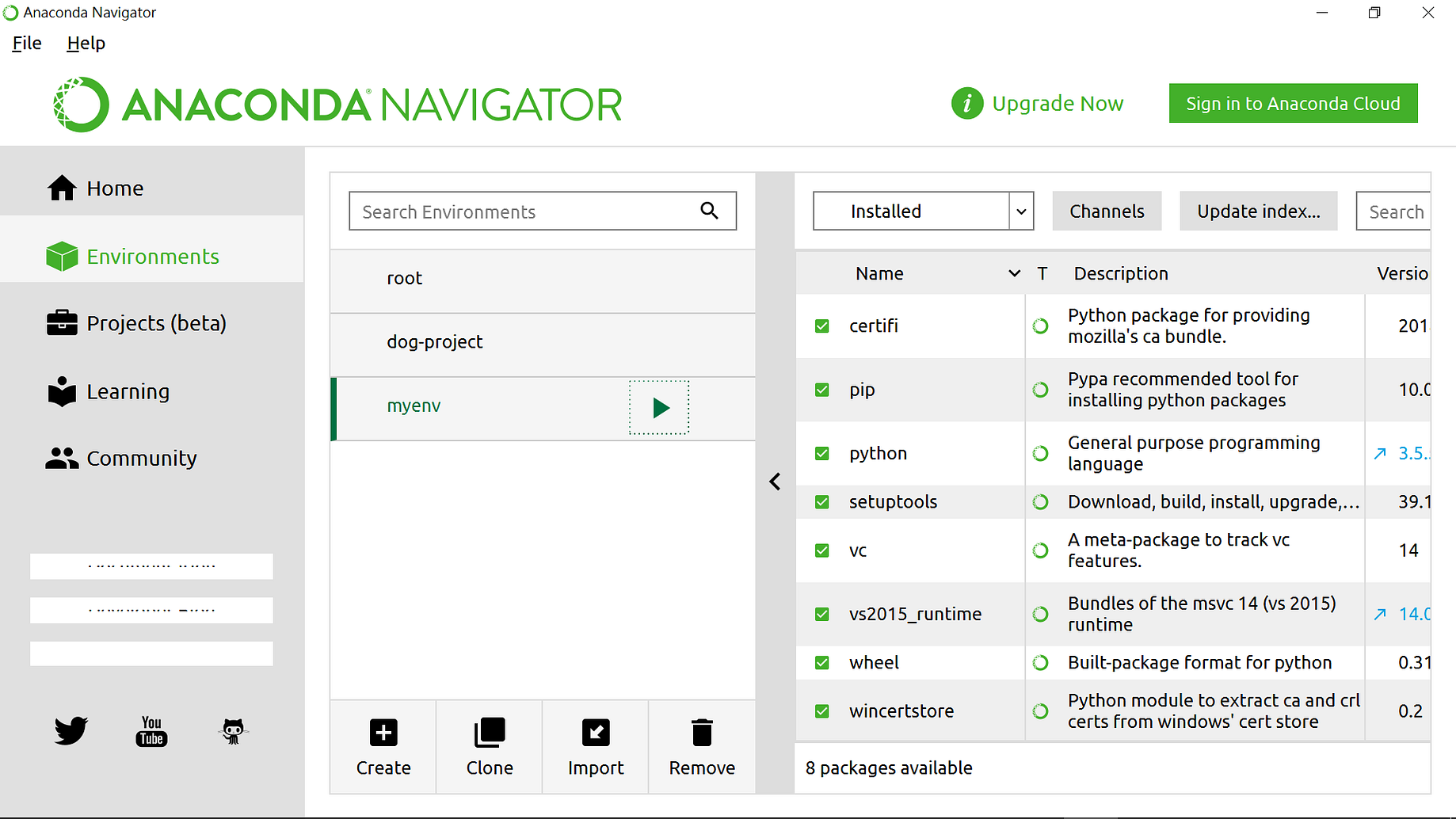Focus the package Search field
The image size is (1456, 819).
click(x=1393, y=211)
